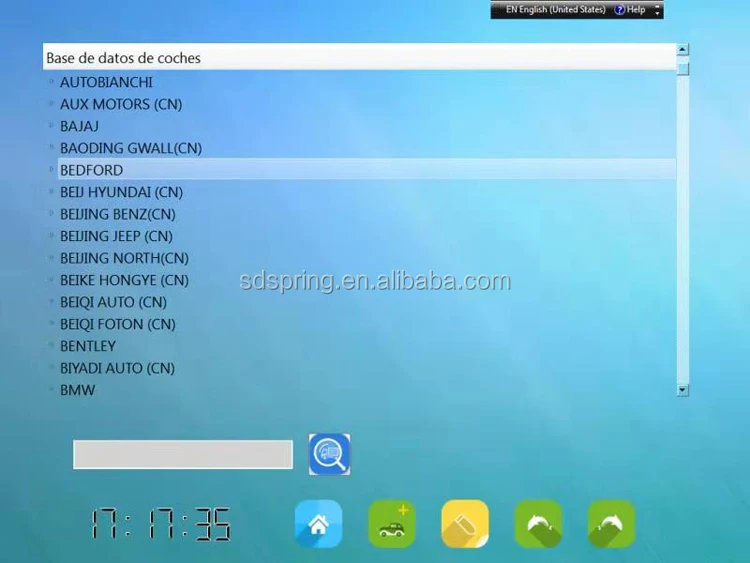The image size is (750, 563).
Task: Select BENTLEY in the car list
Action: pos(88,346)
